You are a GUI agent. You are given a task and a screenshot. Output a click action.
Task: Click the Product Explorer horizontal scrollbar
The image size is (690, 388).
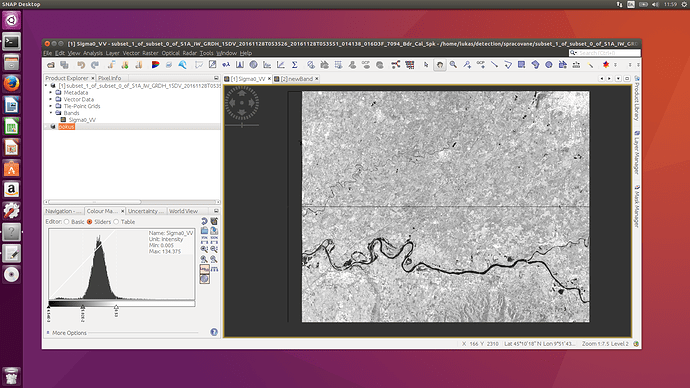(132, 202)
